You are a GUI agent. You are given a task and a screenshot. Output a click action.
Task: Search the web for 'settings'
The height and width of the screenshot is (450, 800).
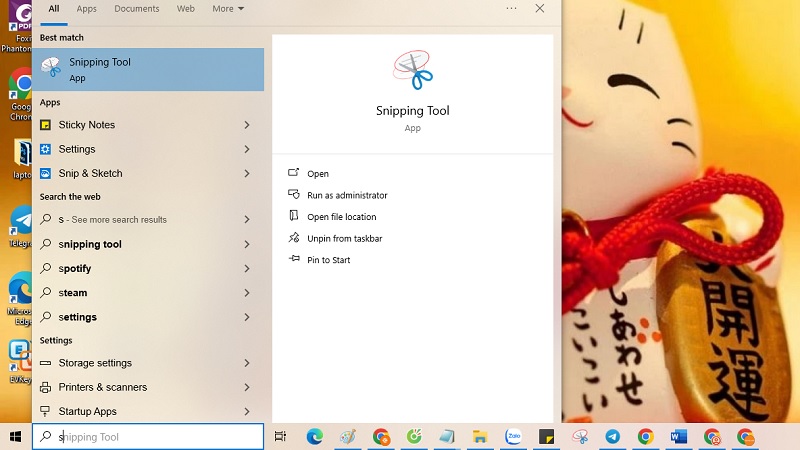click(78, 317)
